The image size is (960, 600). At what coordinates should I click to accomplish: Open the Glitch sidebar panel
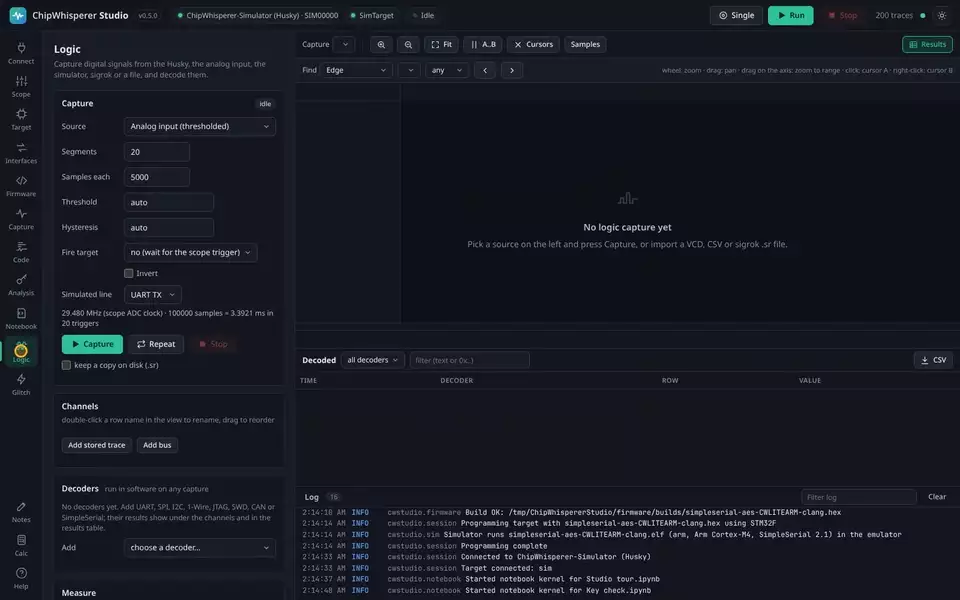21,384
